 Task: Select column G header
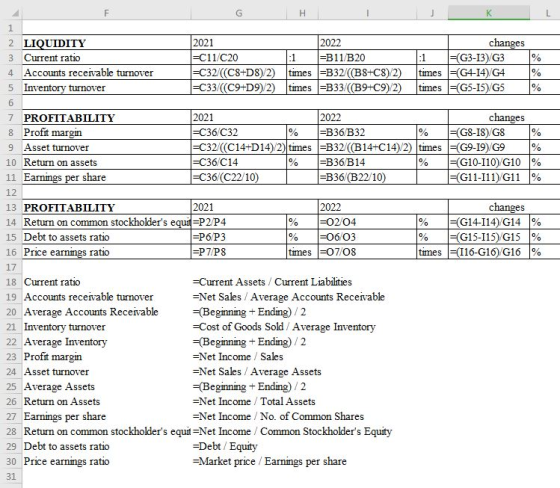tap(239, 13)
